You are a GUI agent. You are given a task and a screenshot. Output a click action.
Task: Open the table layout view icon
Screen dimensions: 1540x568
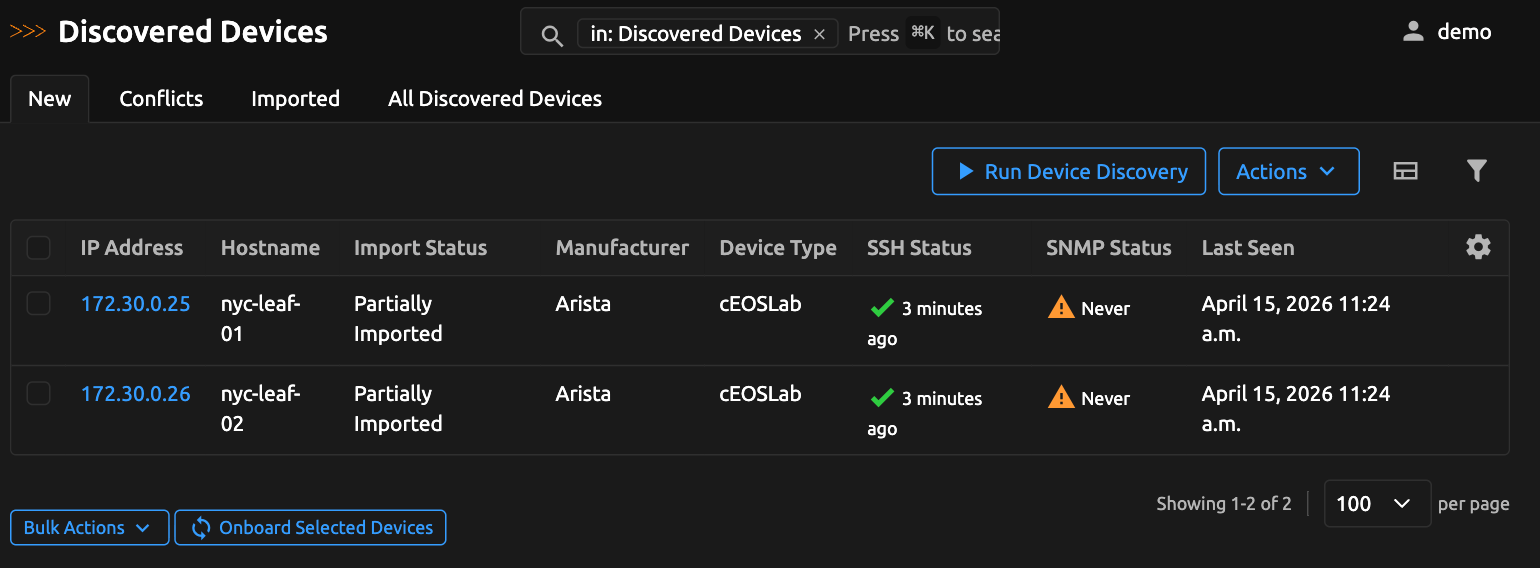(1405, 171)
